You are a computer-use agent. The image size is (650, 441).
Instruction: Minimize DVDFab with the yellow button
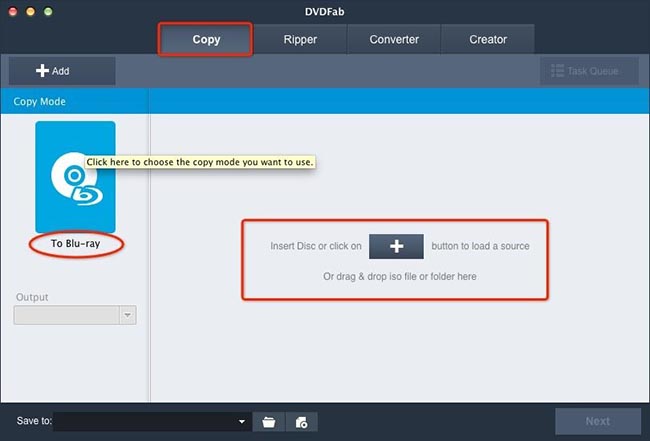(30, 11)
